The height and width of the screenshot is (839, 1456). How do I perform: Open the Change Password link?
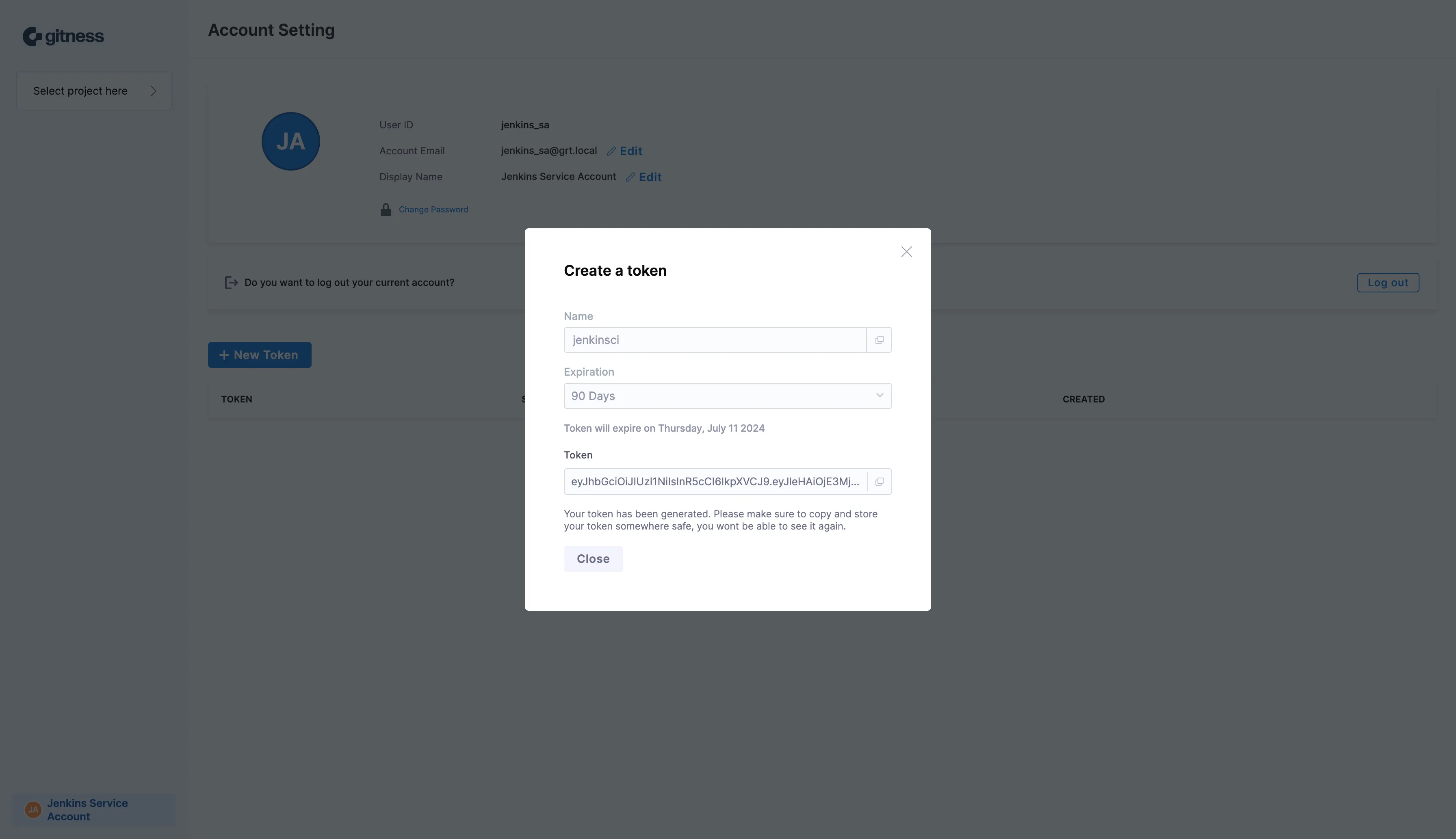point(433,210)
